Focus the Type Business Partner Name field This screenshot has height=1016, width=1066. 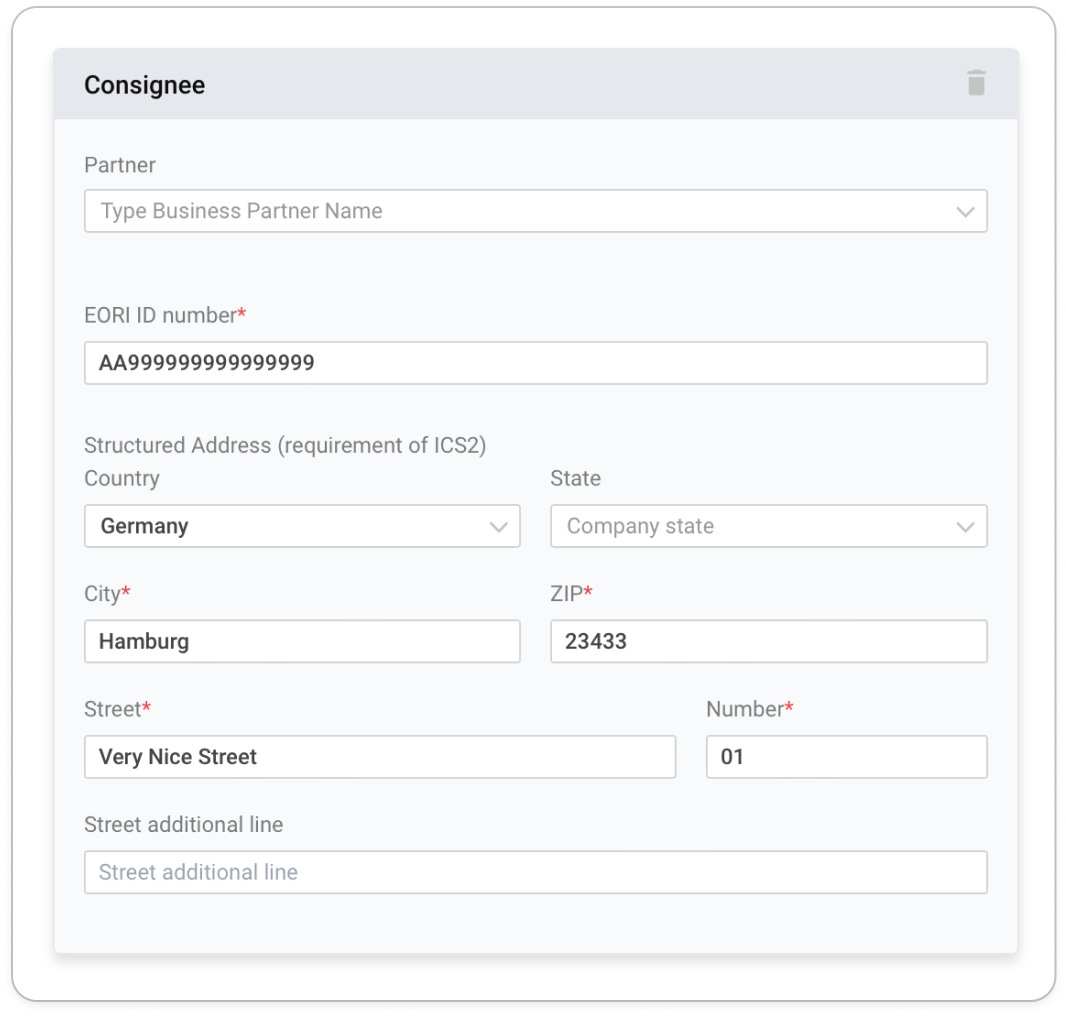pyautogui.click(x=536, y=211)
